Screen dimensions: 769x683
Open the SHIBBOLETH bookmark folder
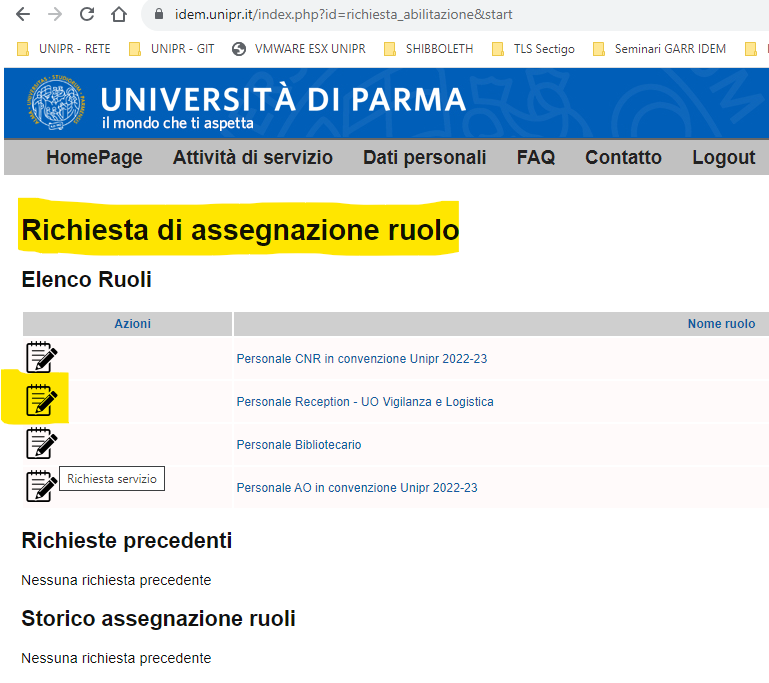pyautogui.click(x=428, y=48)
